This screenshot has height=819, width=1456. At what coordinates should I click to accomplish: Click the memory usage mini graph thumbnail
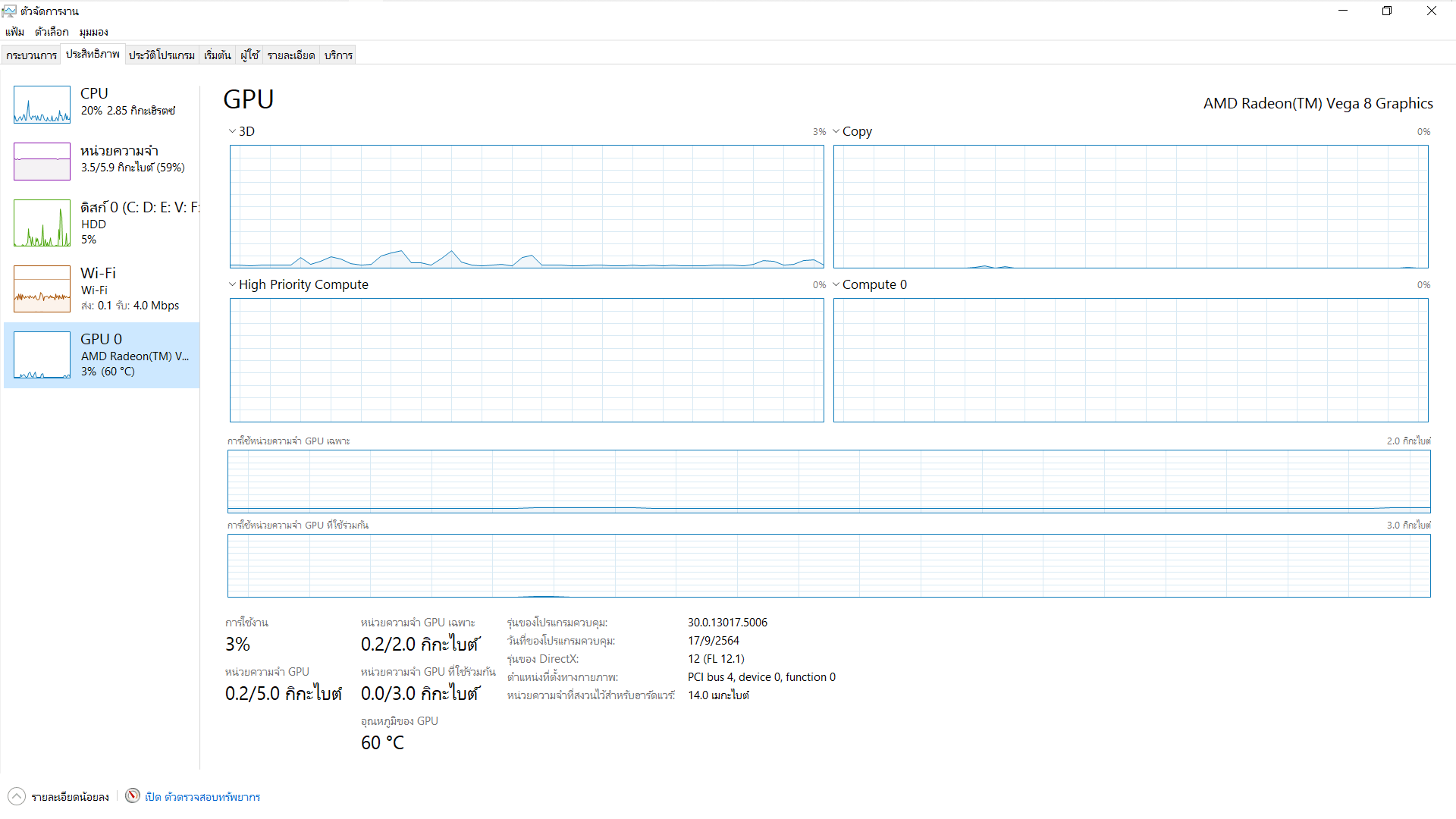tap(42, 162)
